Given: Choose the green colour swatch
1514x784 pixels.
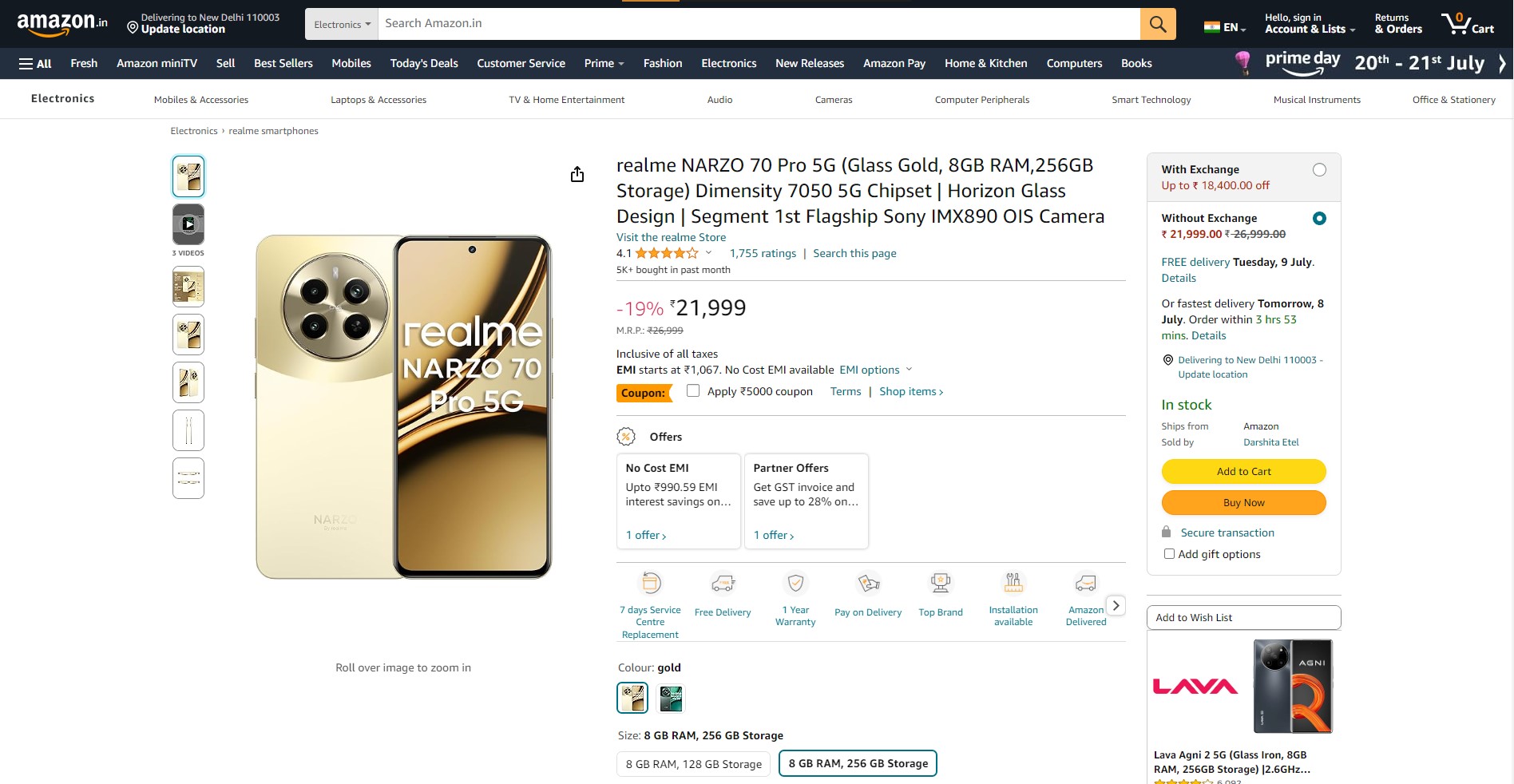Looking at the screenshot, I should [671, 699].
